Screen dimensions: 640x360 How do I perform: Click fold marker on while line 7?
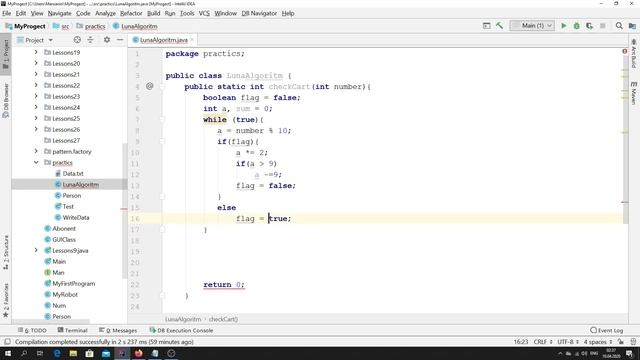click(162, 120)
